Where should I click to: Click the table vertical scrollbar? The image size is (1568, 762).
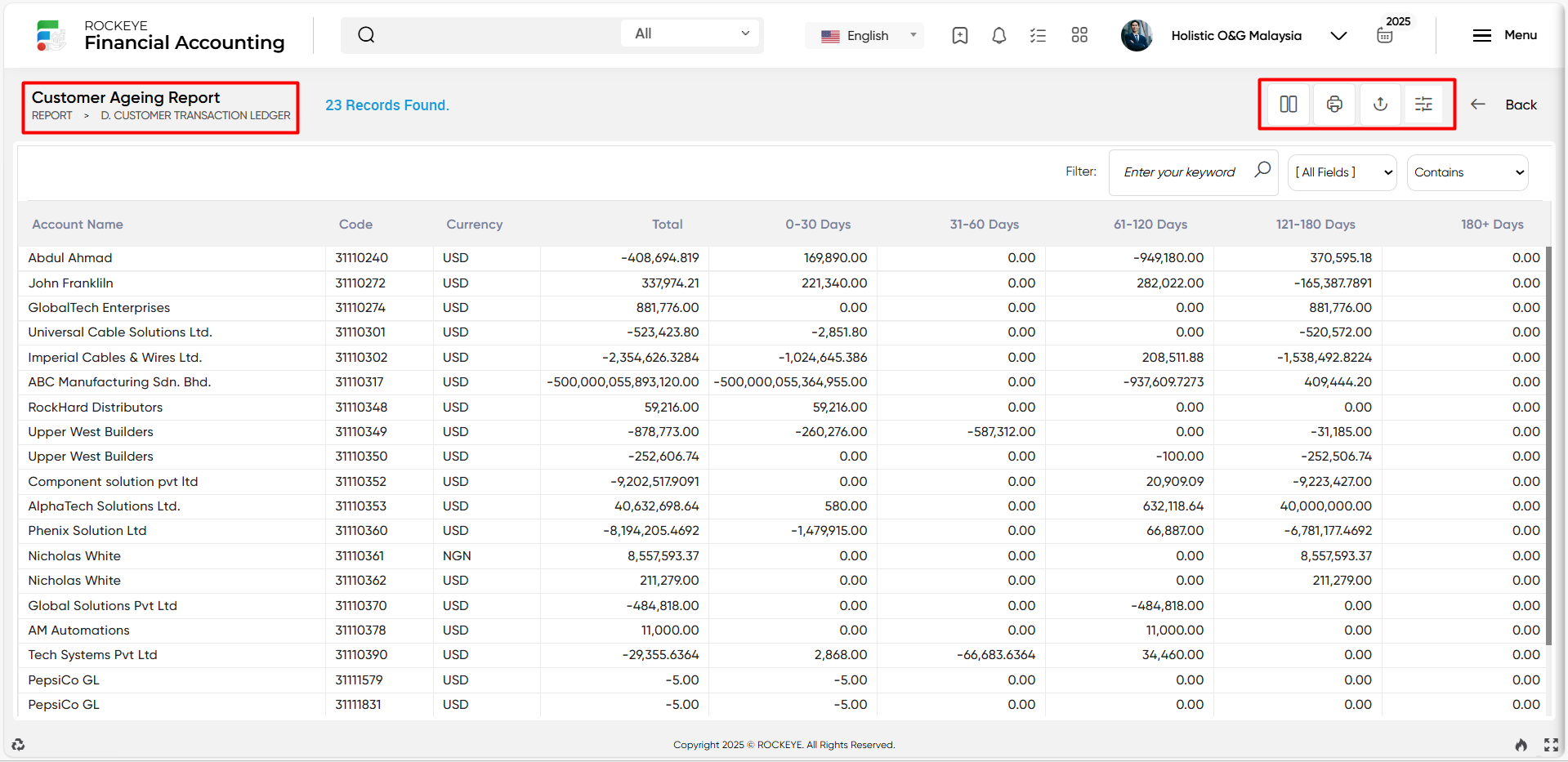pos(1548,445)
